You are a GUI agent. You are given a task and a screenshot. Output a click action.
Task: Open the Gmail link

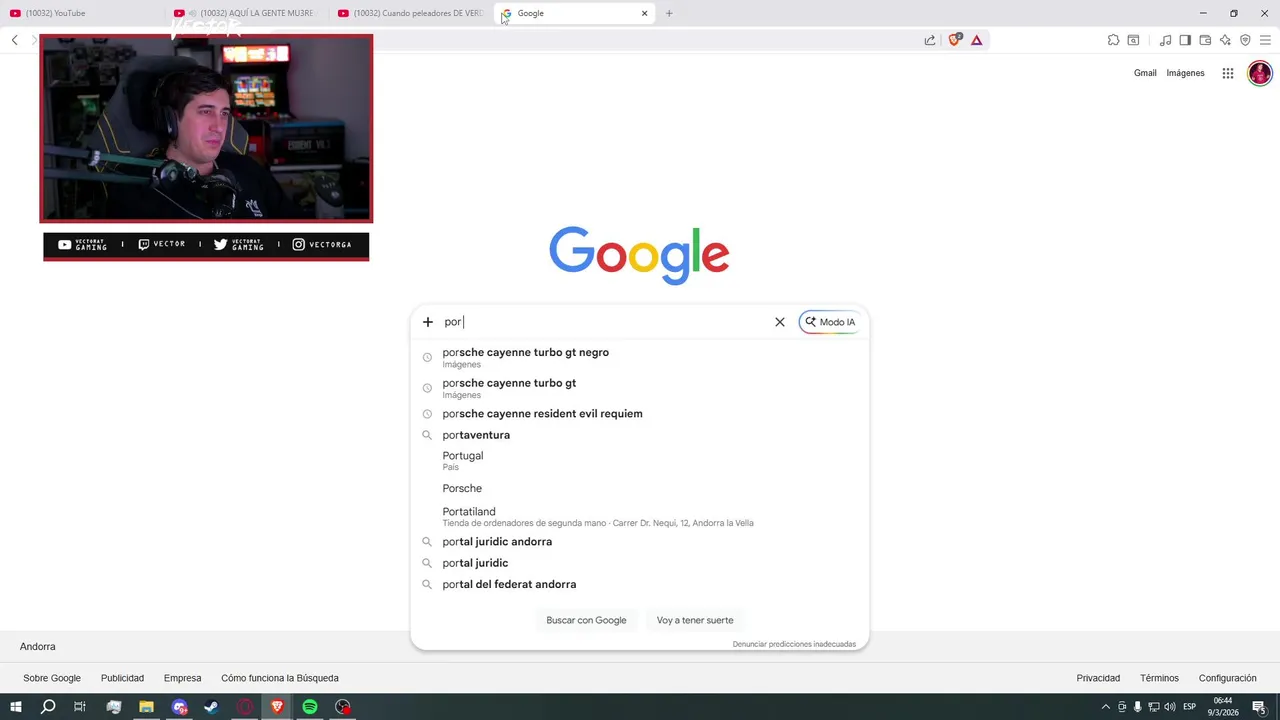(1145, 73)
